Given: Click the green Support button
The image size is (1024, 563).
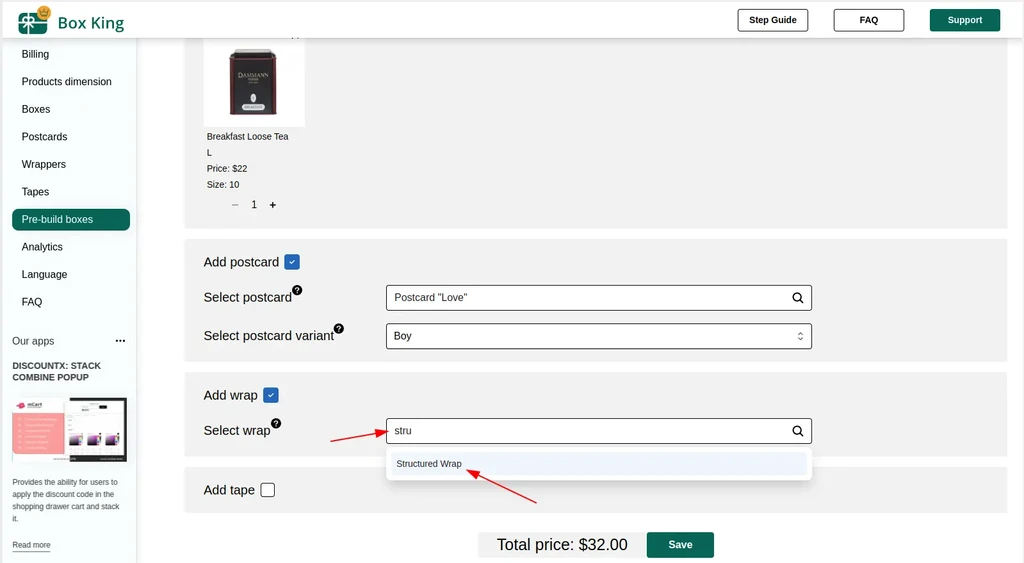Looking at the screenshot, I should [965, 20].
